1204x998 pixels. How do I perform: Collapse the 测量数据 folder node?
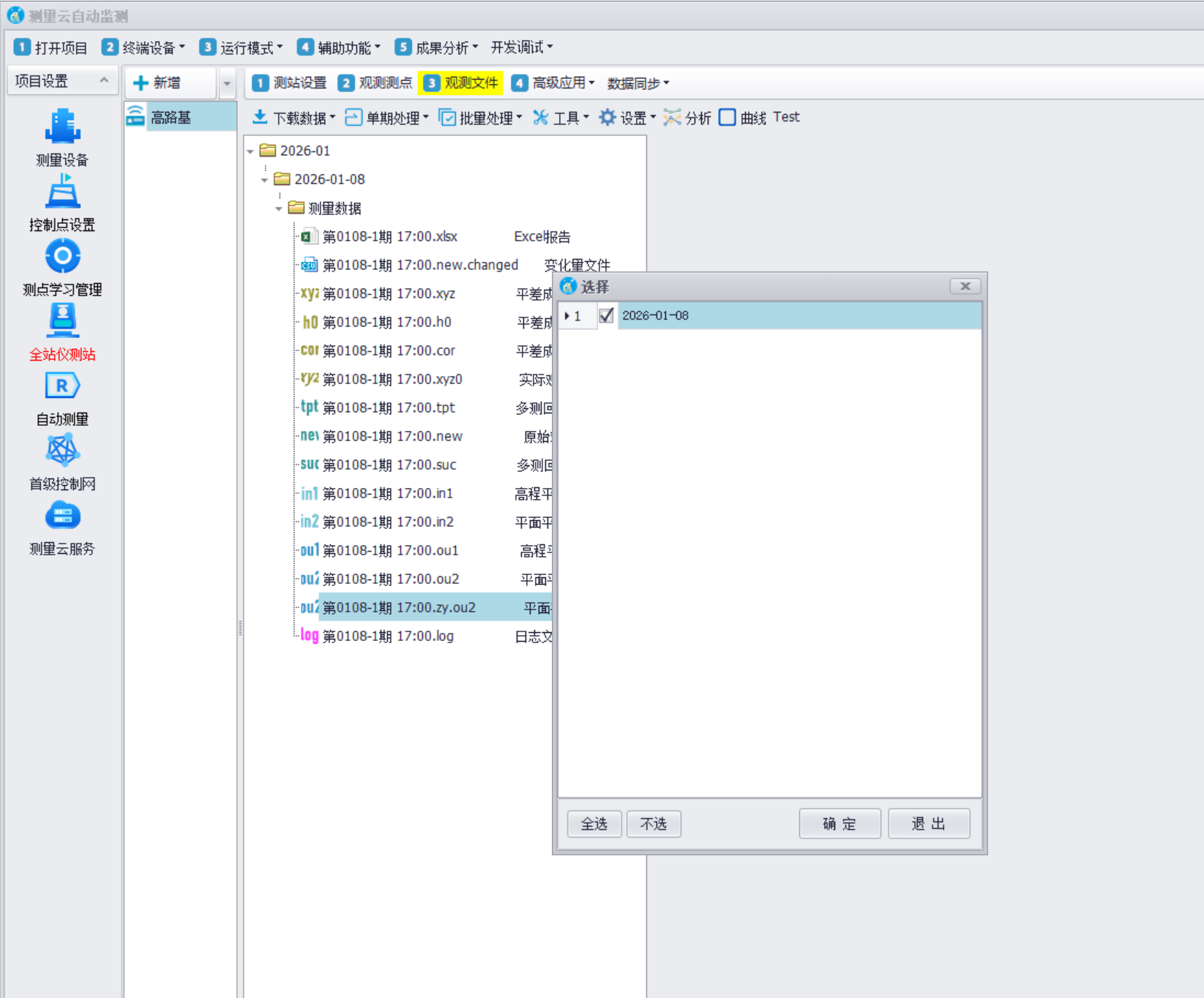tap(278, 209)
